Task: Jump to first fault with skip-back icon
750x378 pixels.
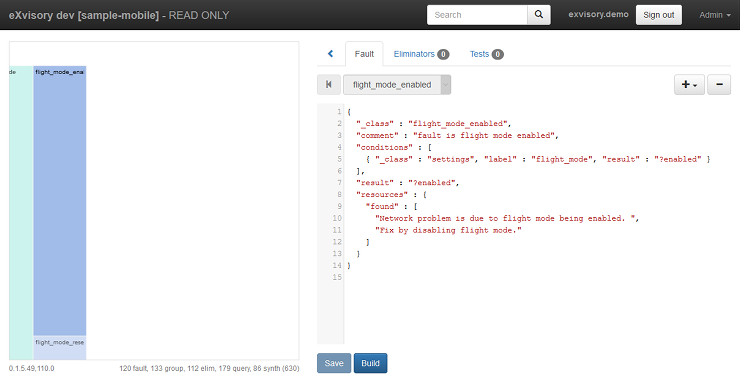Action: click(329, 85)
